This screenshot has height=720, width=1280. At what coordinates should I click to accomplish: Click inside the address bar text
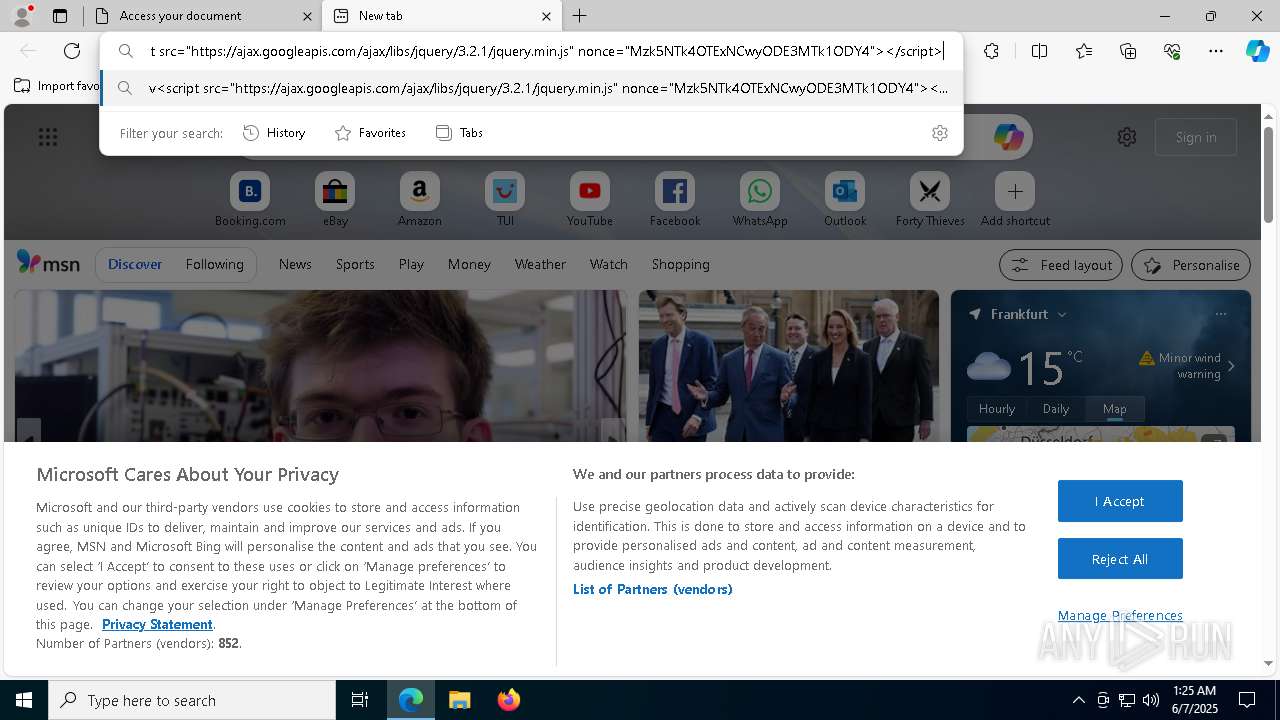pyautogui.click(x=546, y=51)
